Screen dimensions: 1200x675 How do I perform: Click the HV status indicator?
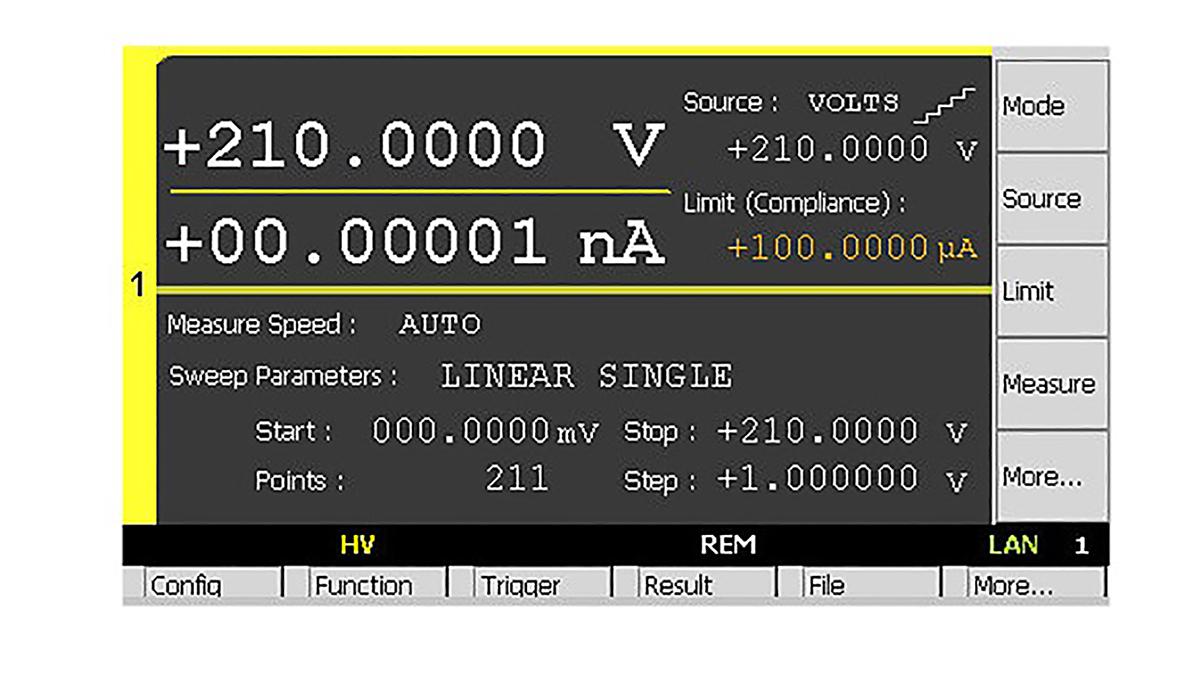(357, 546)
